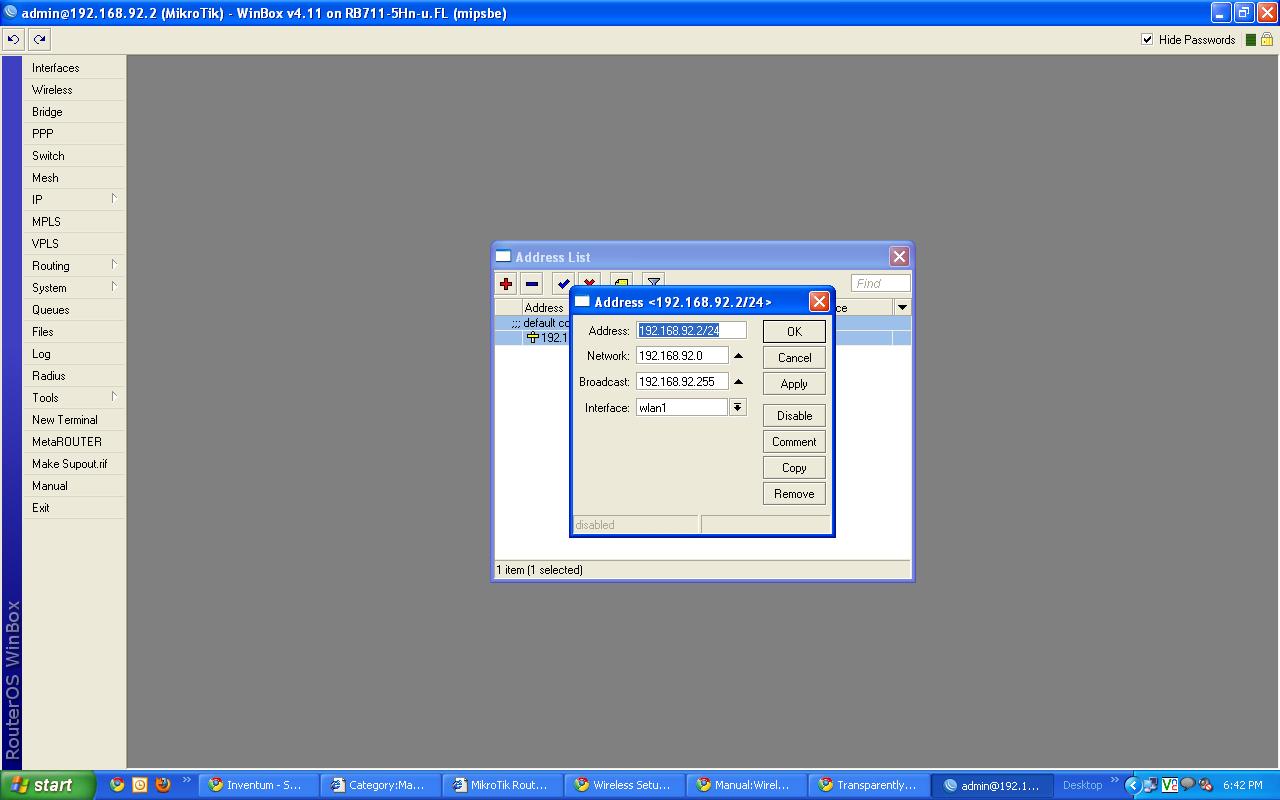Image resolution: width=1280 pixels, height=800 pixels.
Task: Click the Broadcast input field showing 192.168.92.255
Action: 682,382
